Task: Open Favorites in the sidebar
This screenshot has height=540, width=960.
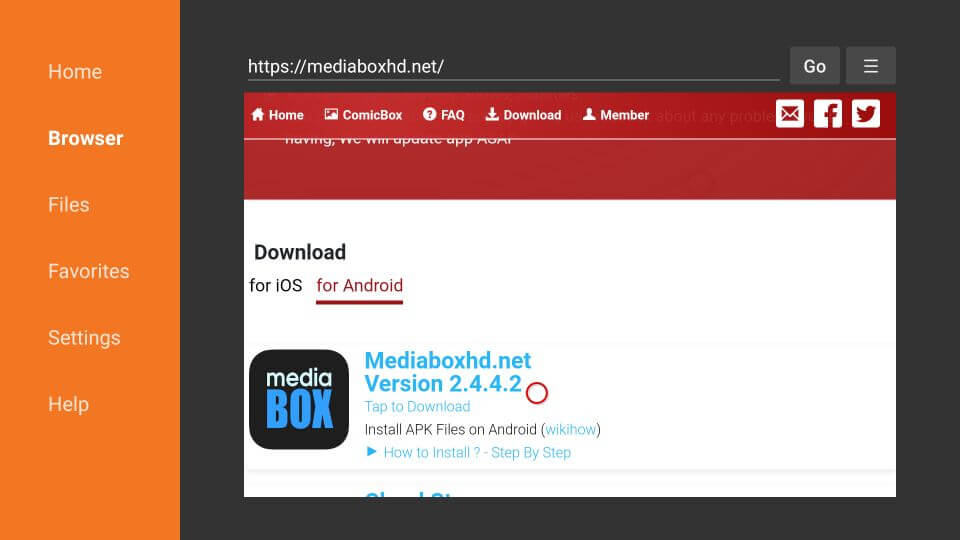Action: coord(89,271)
